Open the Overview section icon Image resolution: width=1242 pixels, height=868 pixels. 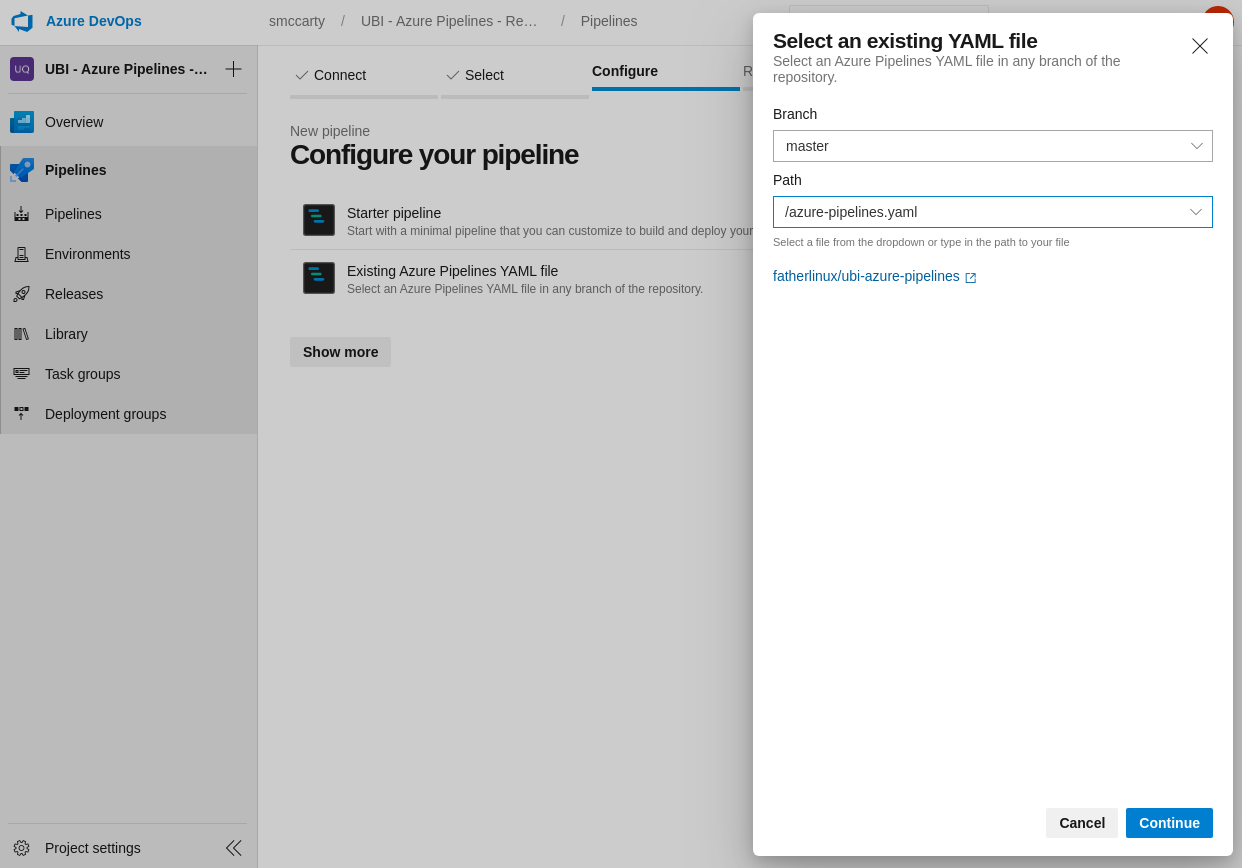pyautogui.click(x=22, y=122)
